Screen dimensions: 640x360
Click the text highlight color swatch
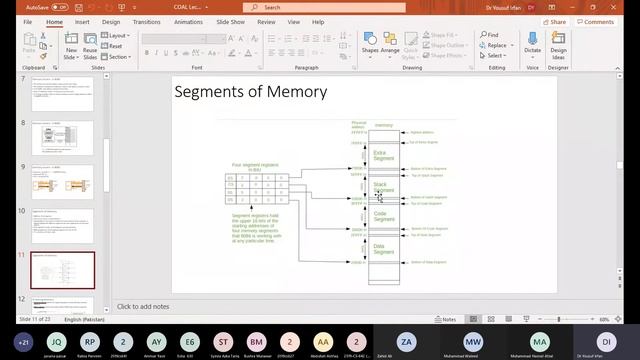232,53
